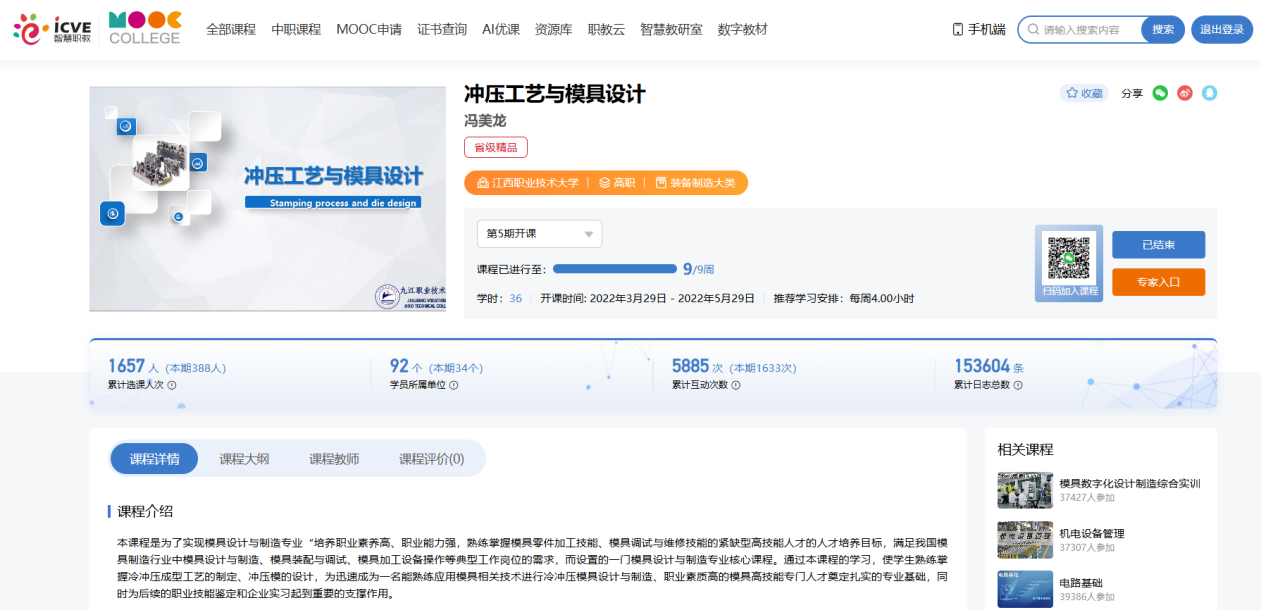Viewport: 1261px width, 610px height.
Task: Click info icon beside 累计日志总数
Action: pyautogui.click(x=1018, y=385)
